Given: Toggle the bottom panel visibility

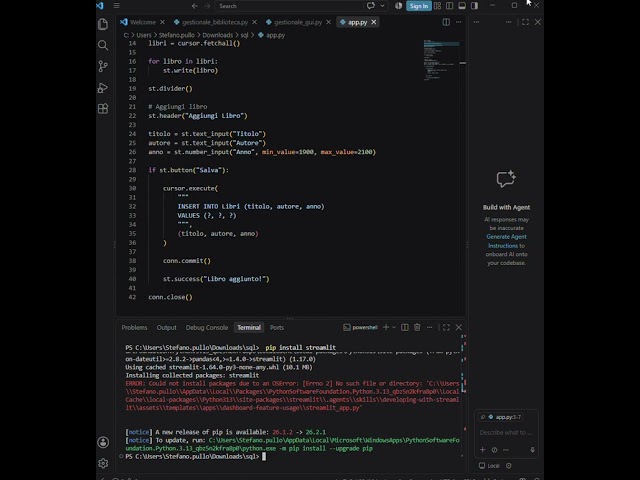Looking at the screenshot, I should [462, 6].
